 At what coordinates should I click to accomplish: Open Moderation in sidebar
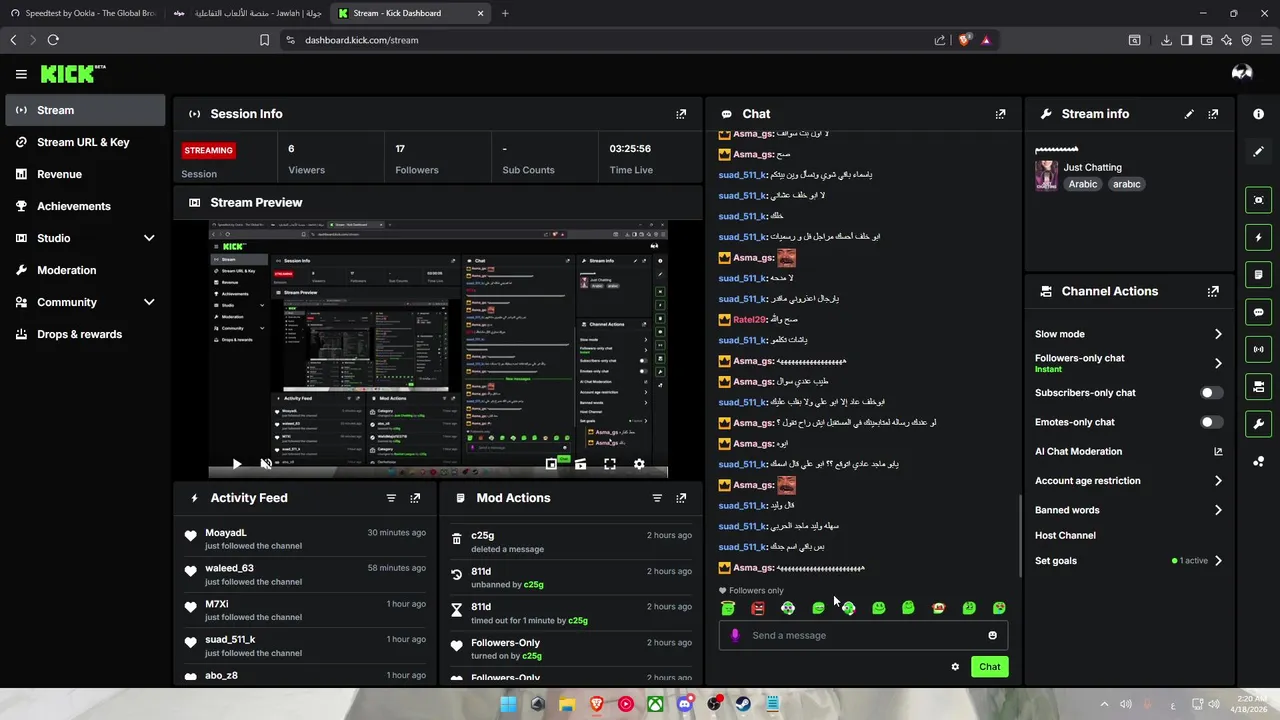click(85, 270)
